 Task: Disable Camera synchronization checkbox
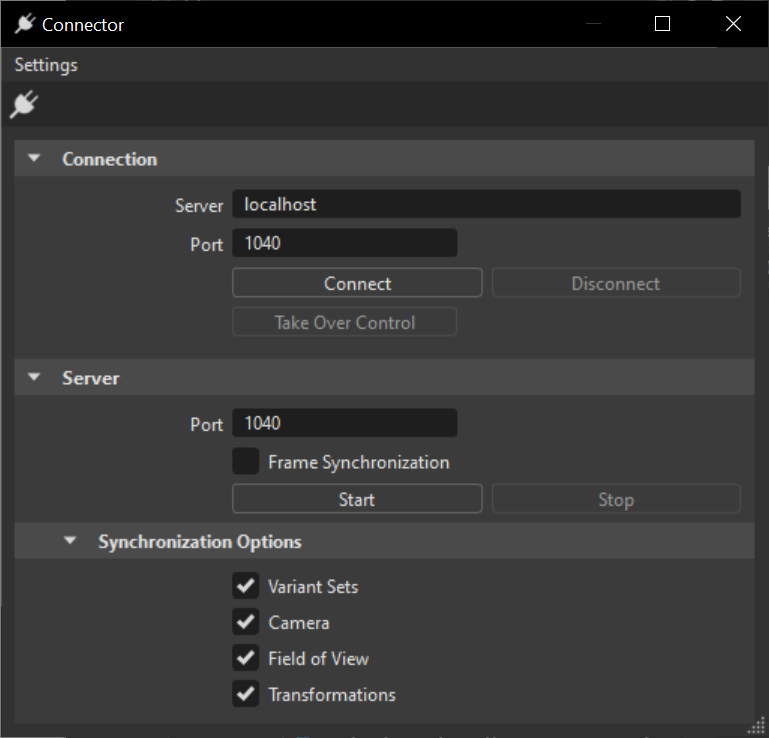tap(246, 622)
